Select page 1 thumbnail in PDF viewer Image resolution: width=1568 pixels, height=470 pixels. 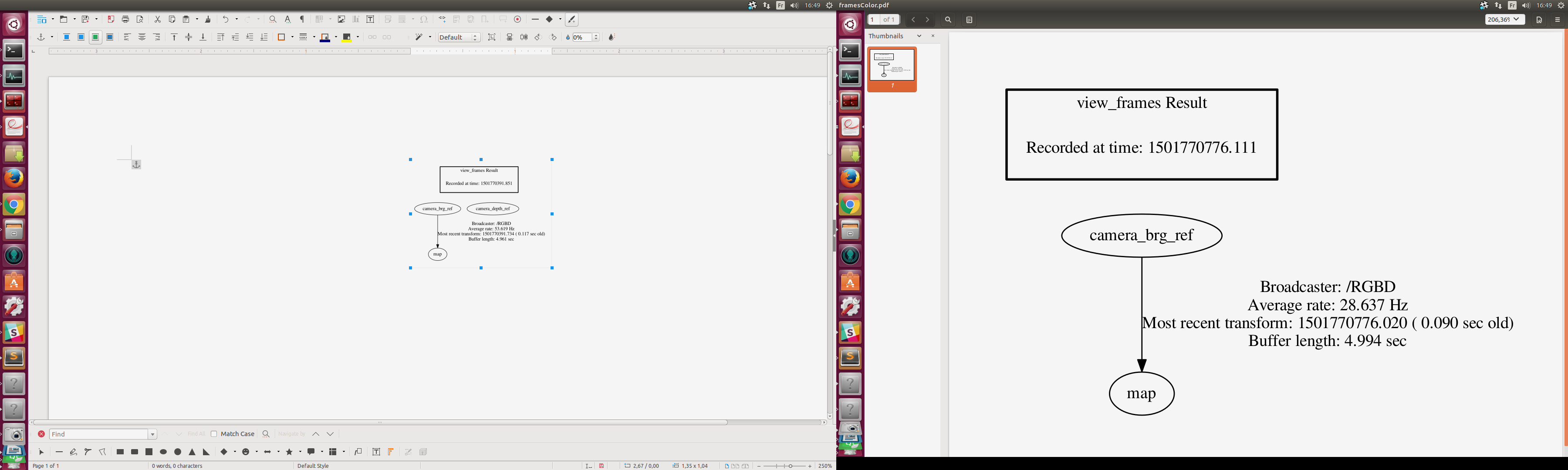click(x=892, y=69)
